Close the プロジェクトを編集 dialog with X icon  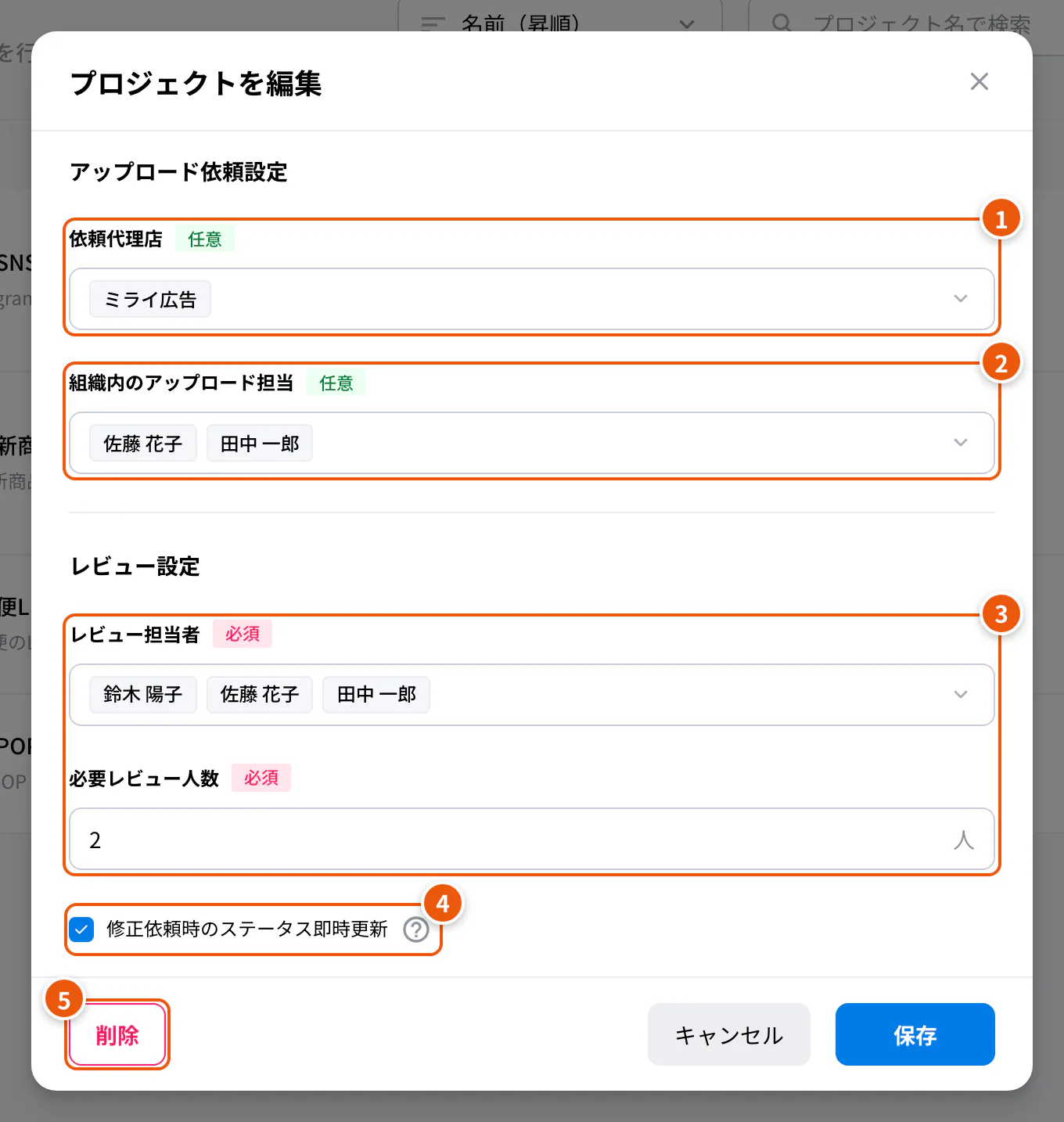tap(979, 81)
